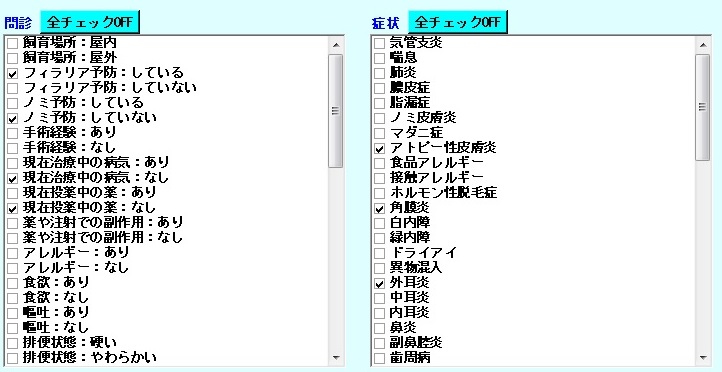Check ドライアイ symptom
722x372 pixels.
pos(379,253)
